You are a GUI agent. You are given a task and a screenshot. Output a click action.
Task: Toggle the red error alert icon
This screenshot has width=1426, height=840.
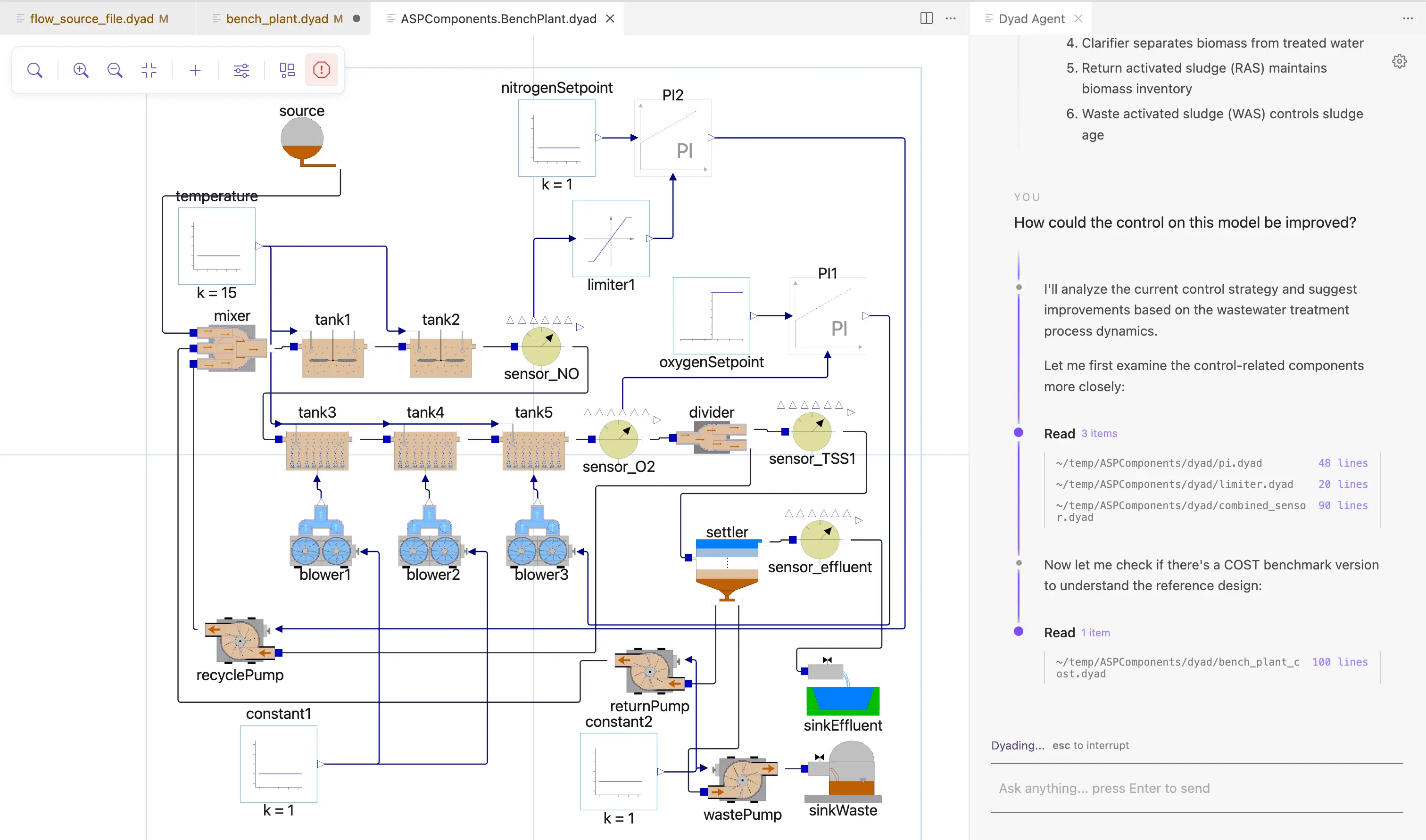click(322, 70)
